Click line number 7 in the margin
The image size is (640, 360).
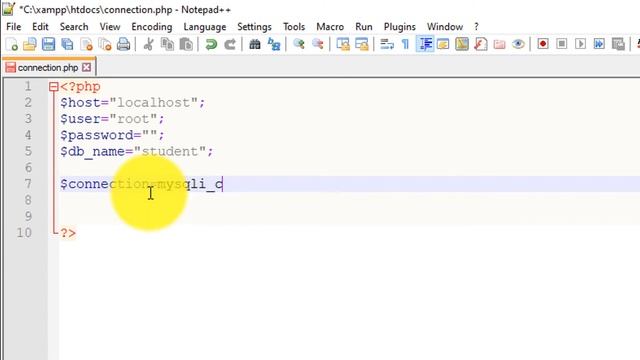coord(28,184)
